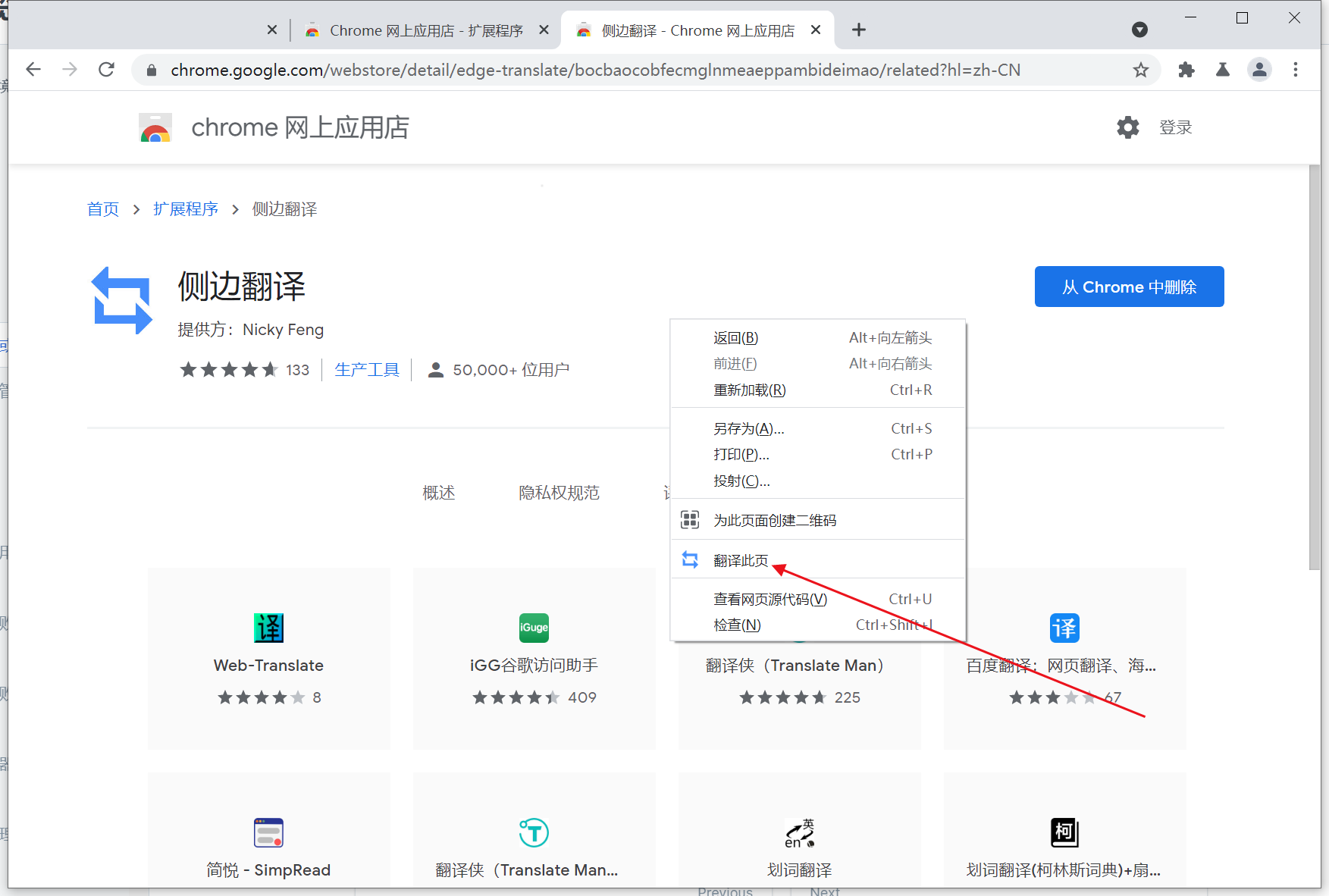This screenshot has width=1329, height=896.
Task: Go to 首页 breadcrumb link
Action: tap(103, 209)
